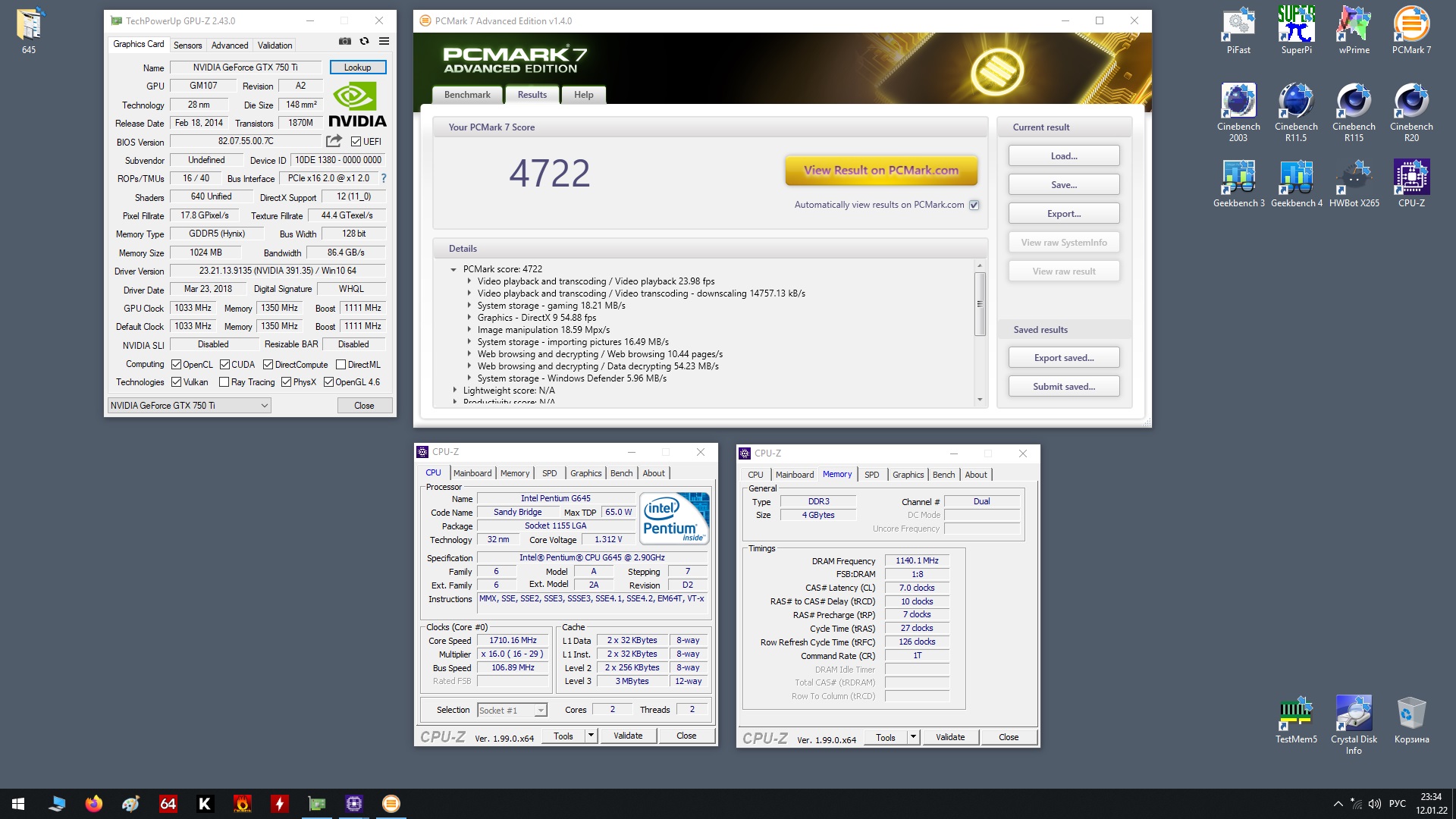Launch PCMark 7 desktop shortcut
The width and height of the screenshot is (1456, 819).
point(1411,30)
